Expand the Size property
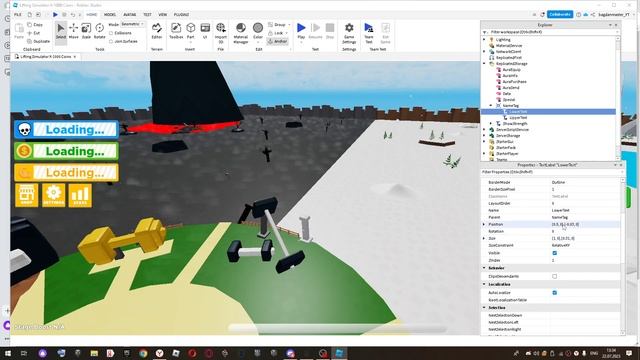640x360 pixels. pos(484,238)
